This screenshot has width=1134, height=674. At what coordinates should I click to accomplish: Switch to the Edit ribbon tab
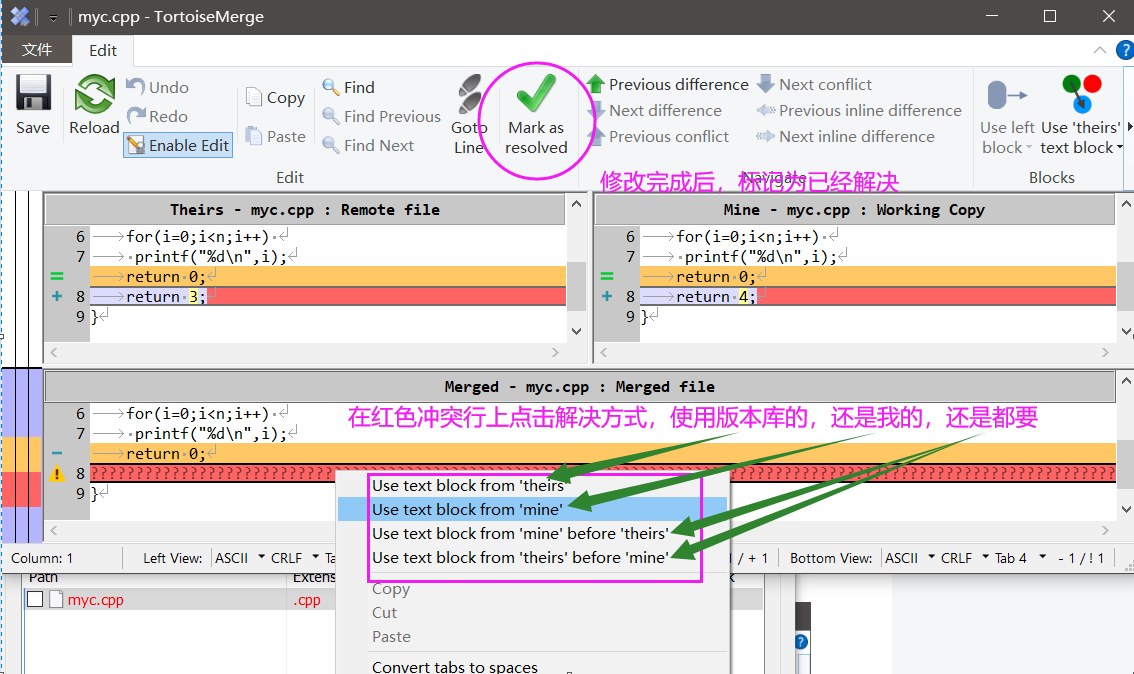tap(103, 50)
